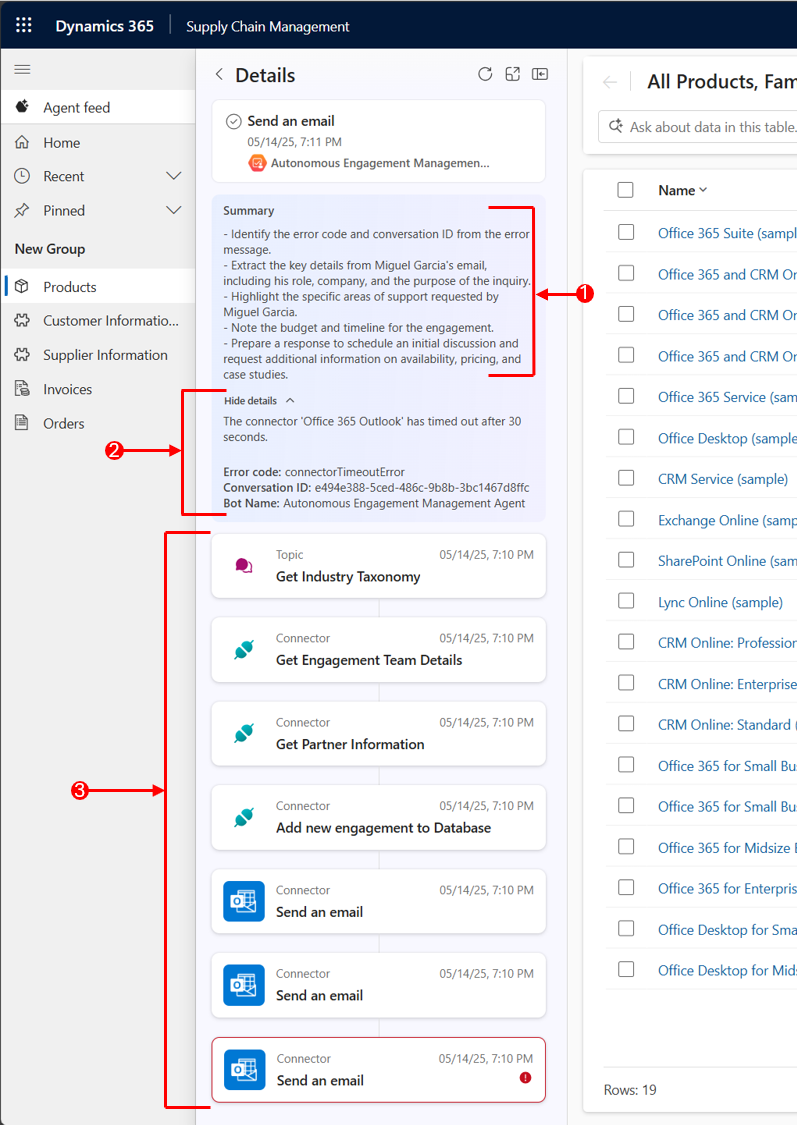Click the back arrow beside All Products
Image resolution: width=797 pixels, height=1125 pixels.
click(610, 83)
